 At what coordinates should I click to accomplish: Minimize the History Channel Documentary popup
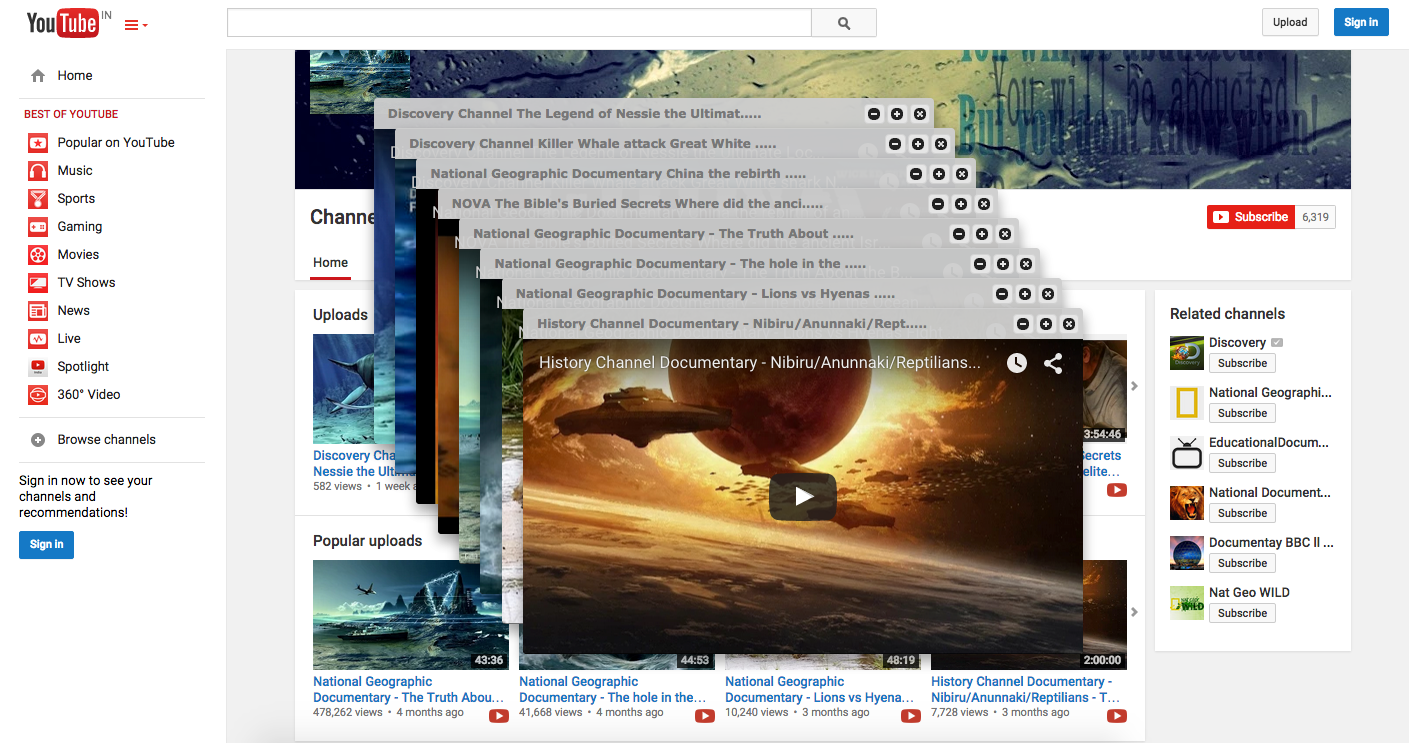(x=1022, y=324)
